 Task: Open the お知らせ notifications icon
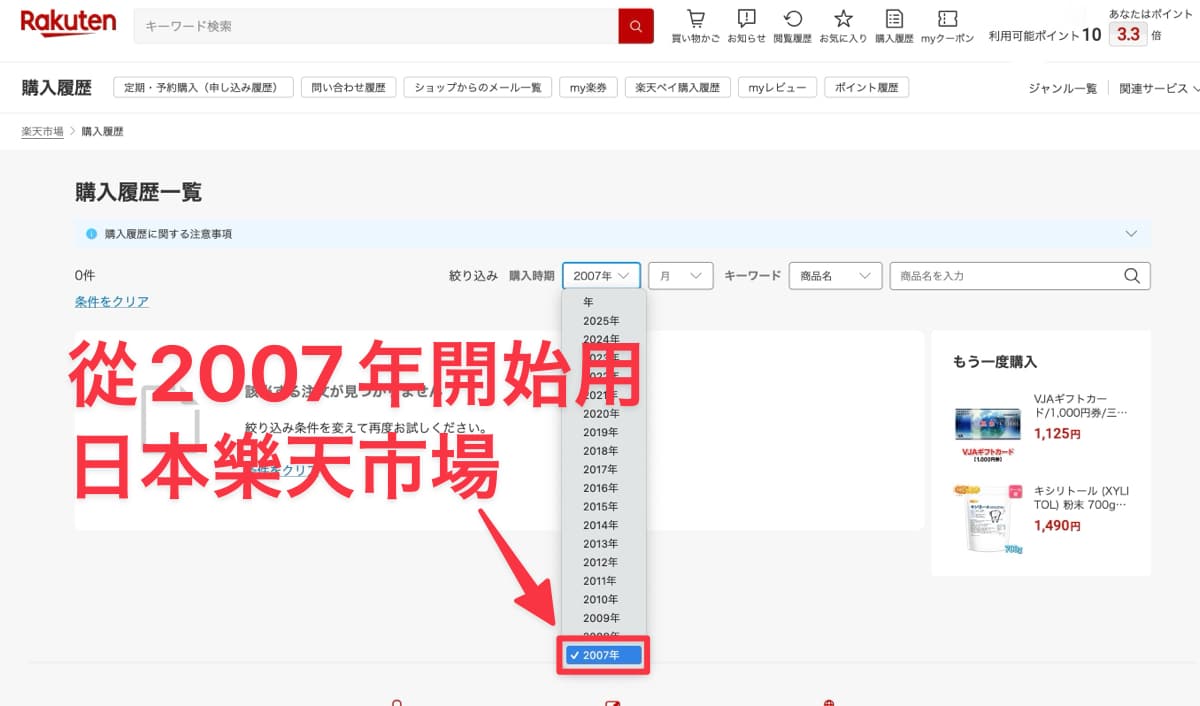(x=746, y=25)
